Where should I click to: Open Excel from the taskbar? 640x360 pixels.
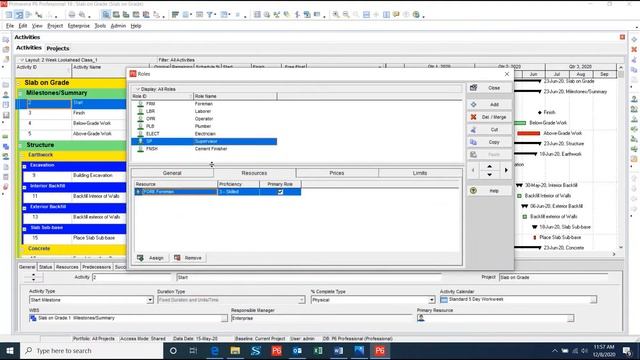[318, 351]
